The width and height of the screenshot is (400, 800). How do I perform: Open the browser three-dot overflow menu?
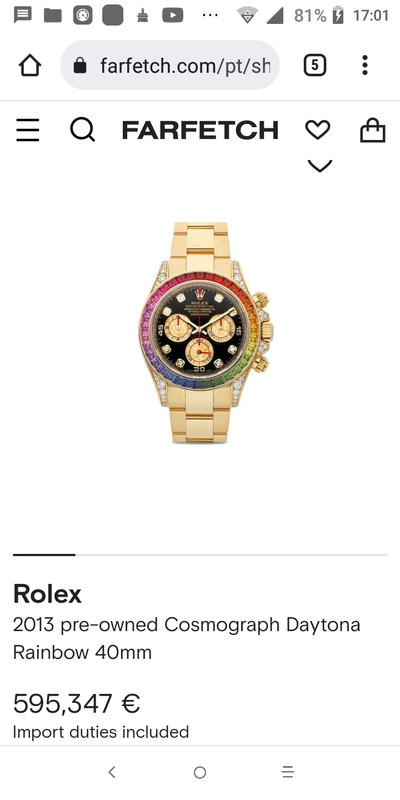pos(365,65)
